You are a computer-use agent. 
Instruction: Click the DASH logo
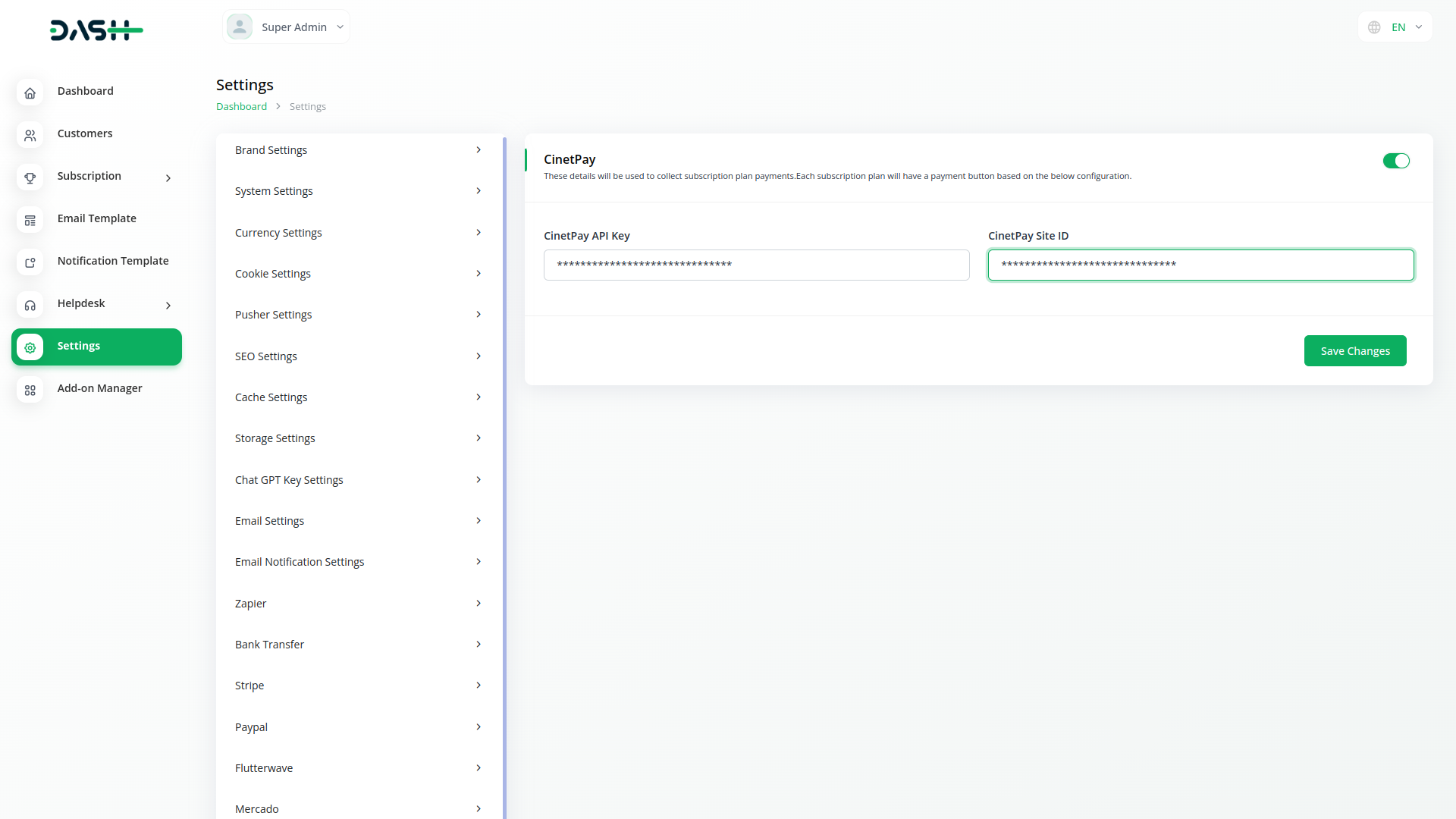point(96,30)
